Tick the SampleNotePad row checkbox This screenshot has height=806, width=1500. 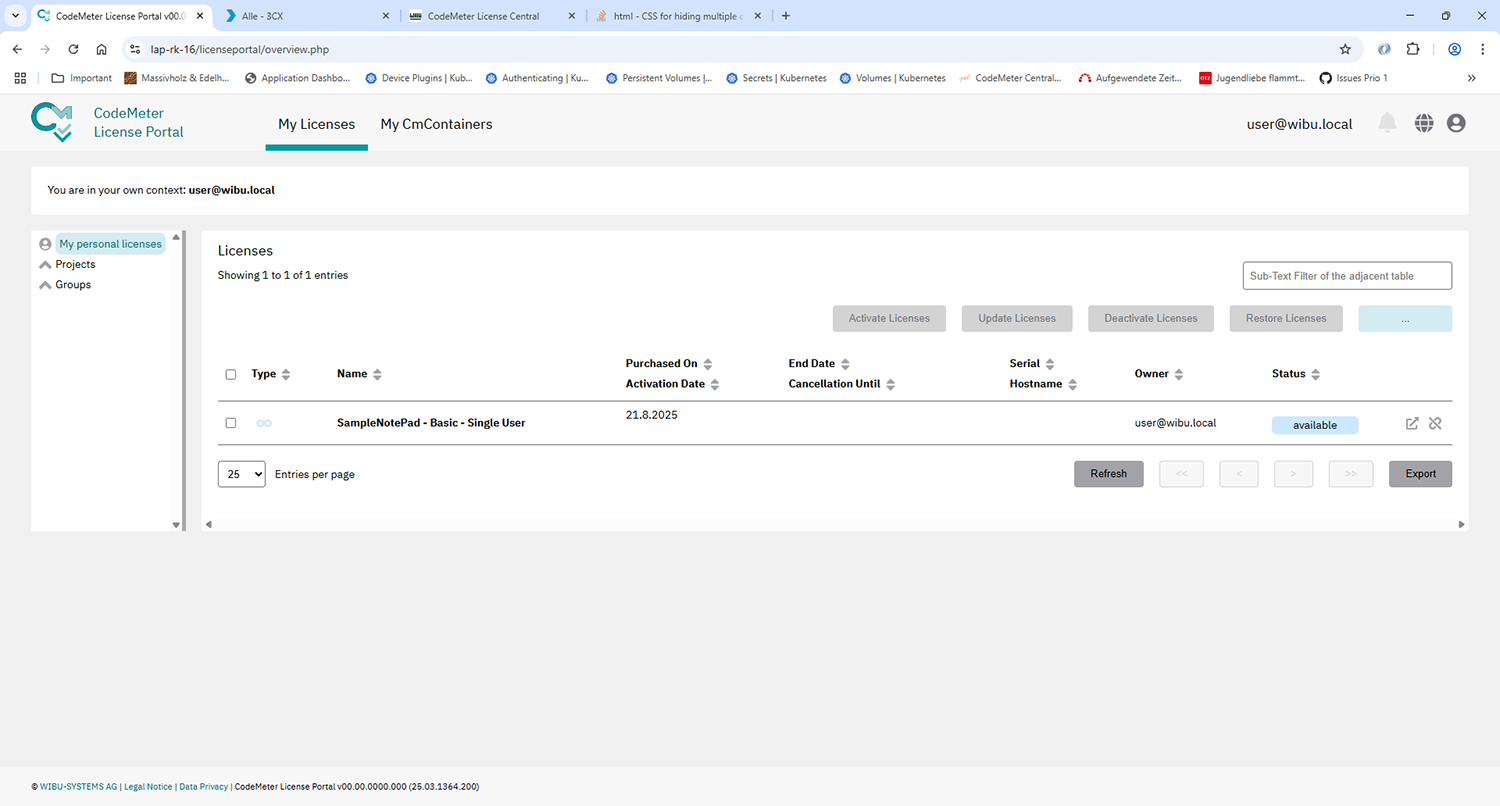[x=231, y=423]
